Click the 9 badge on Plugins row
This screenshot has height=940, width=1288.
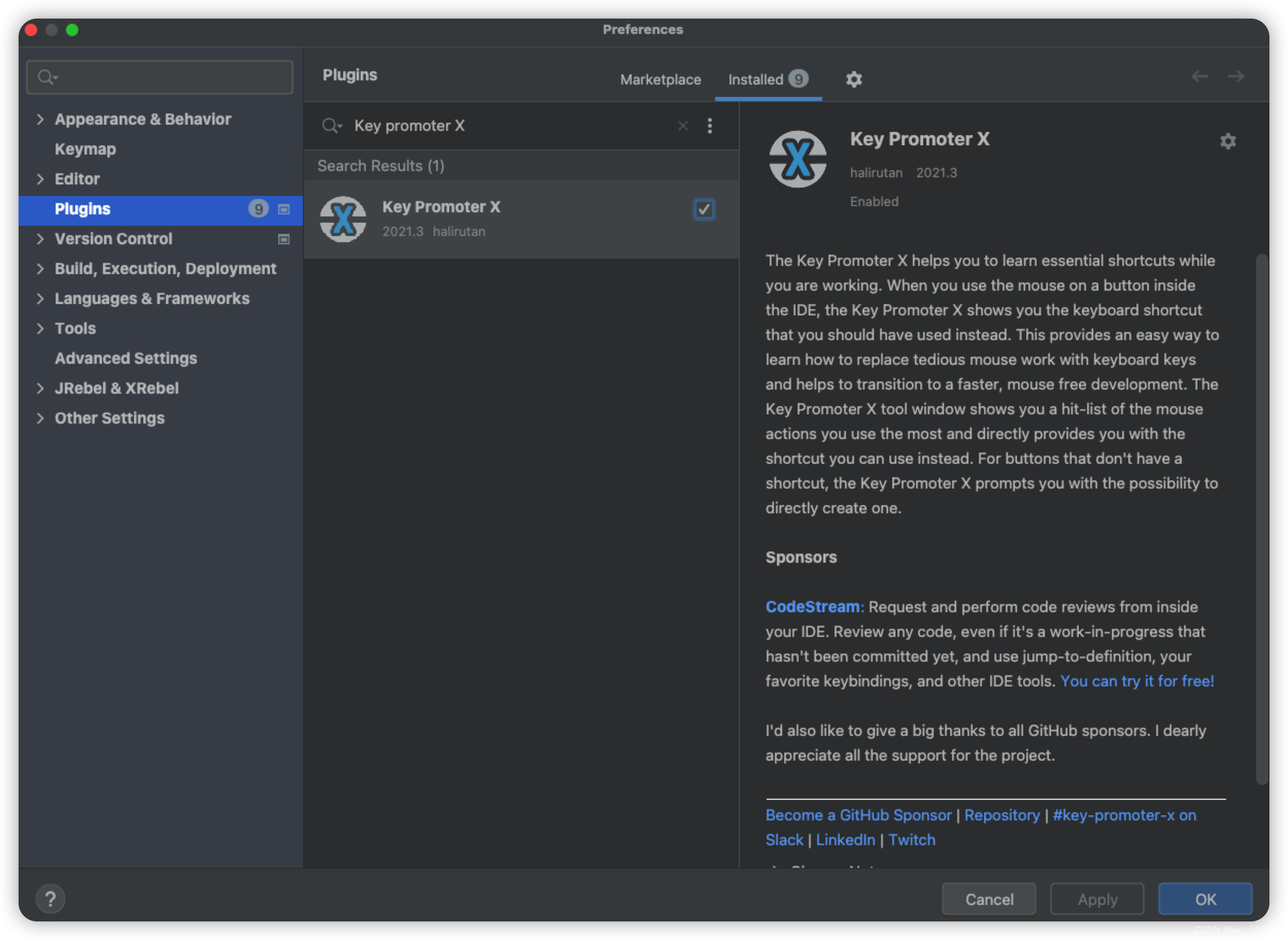point(258,209)
